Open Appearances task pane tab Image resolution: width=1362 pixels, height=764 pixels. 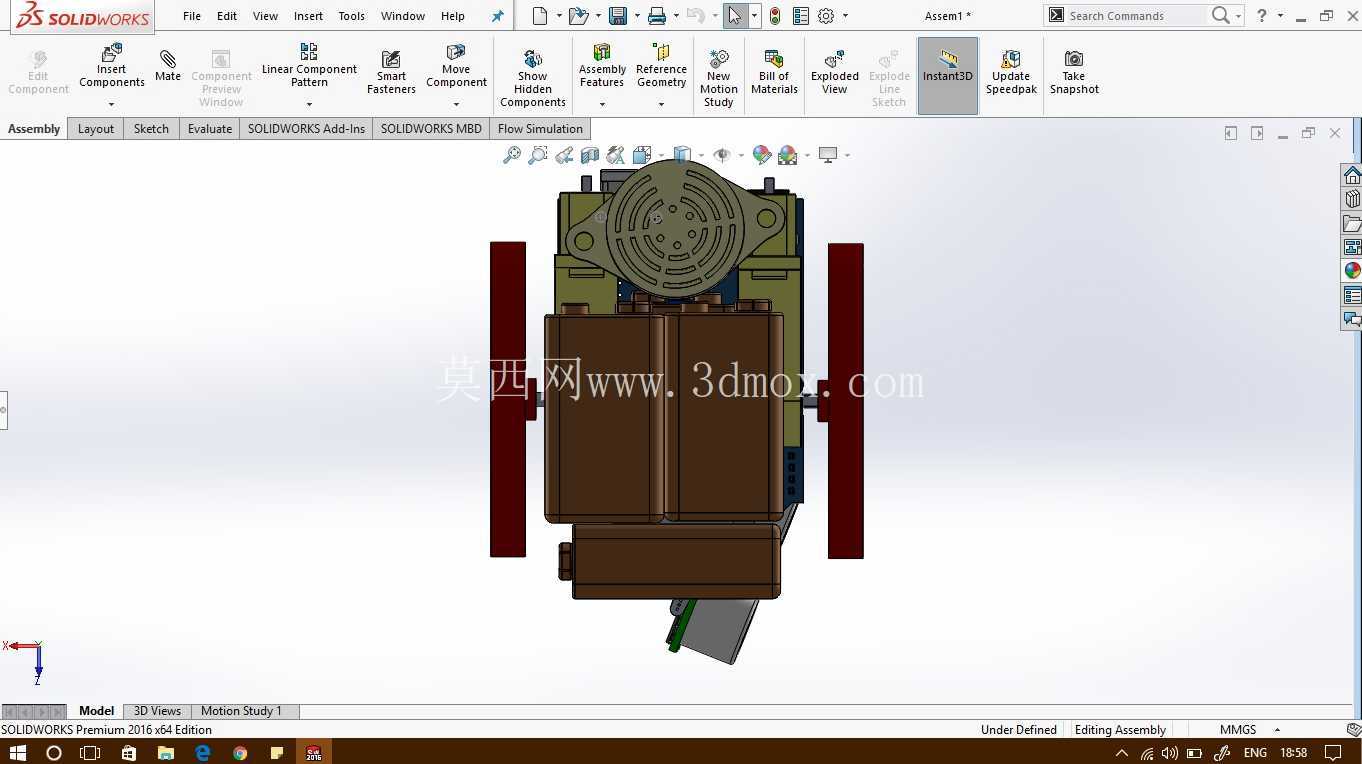(x=1352, y=271)
